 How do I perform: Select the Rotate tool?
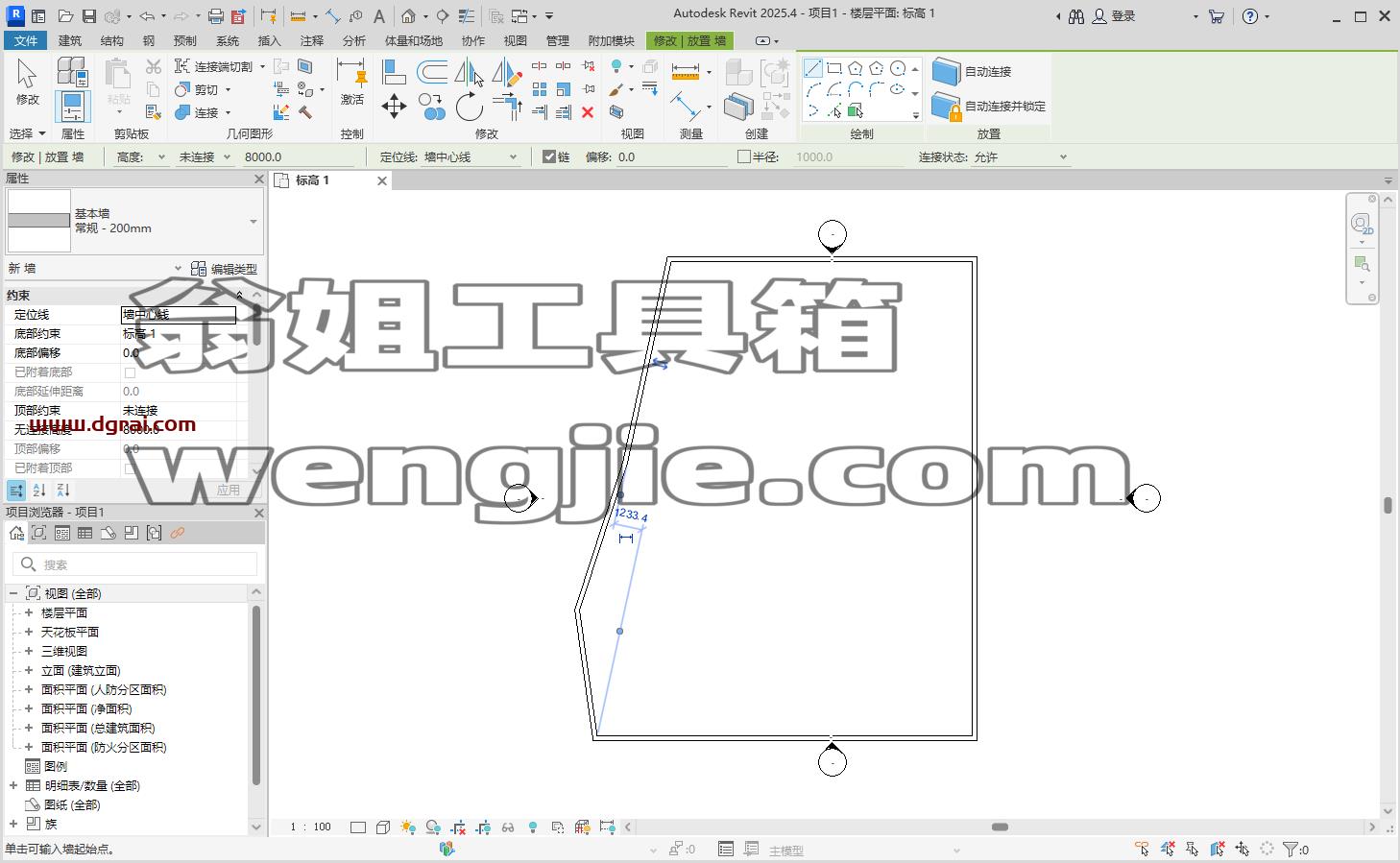(x=469, y=106)
